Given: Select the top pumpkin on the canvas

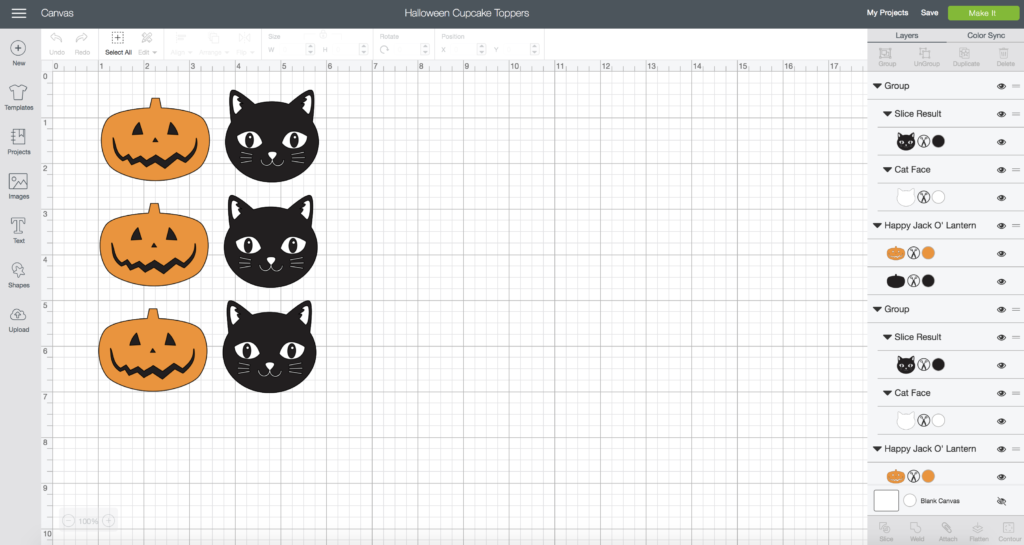Looking at the screenshot, I should 155,140.
